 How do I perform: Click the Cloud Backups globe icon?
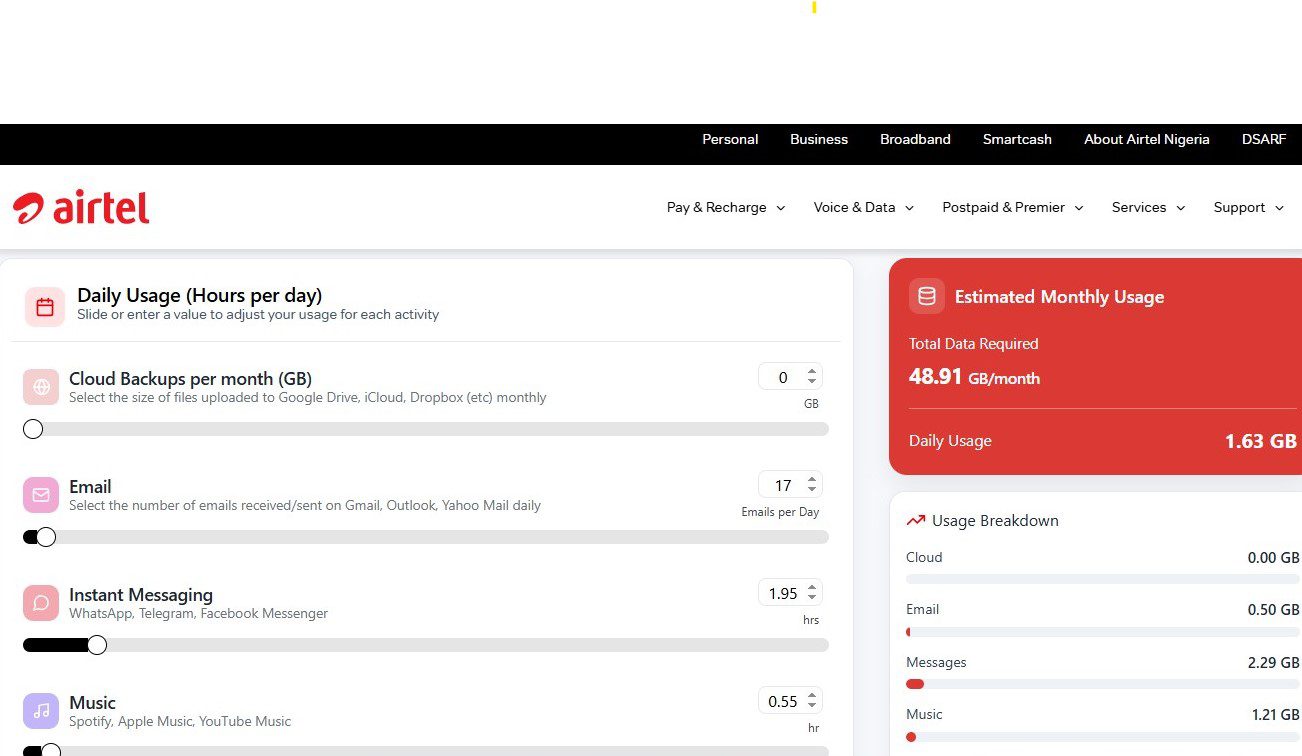tap(41, 387)
